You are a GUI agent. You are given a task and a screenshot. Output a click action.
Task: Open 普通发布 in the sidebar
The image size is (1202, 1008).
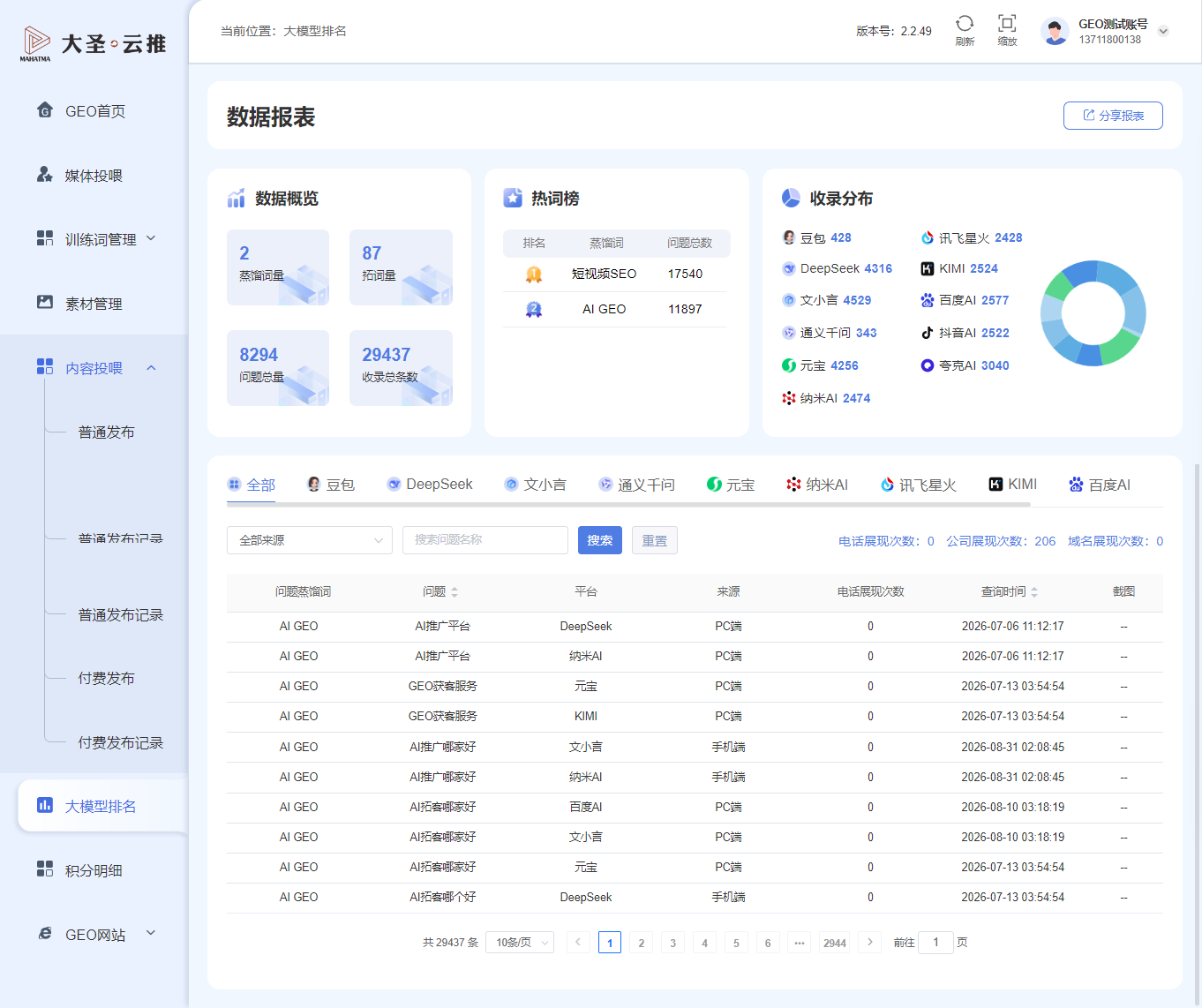[x=106, y=432]
